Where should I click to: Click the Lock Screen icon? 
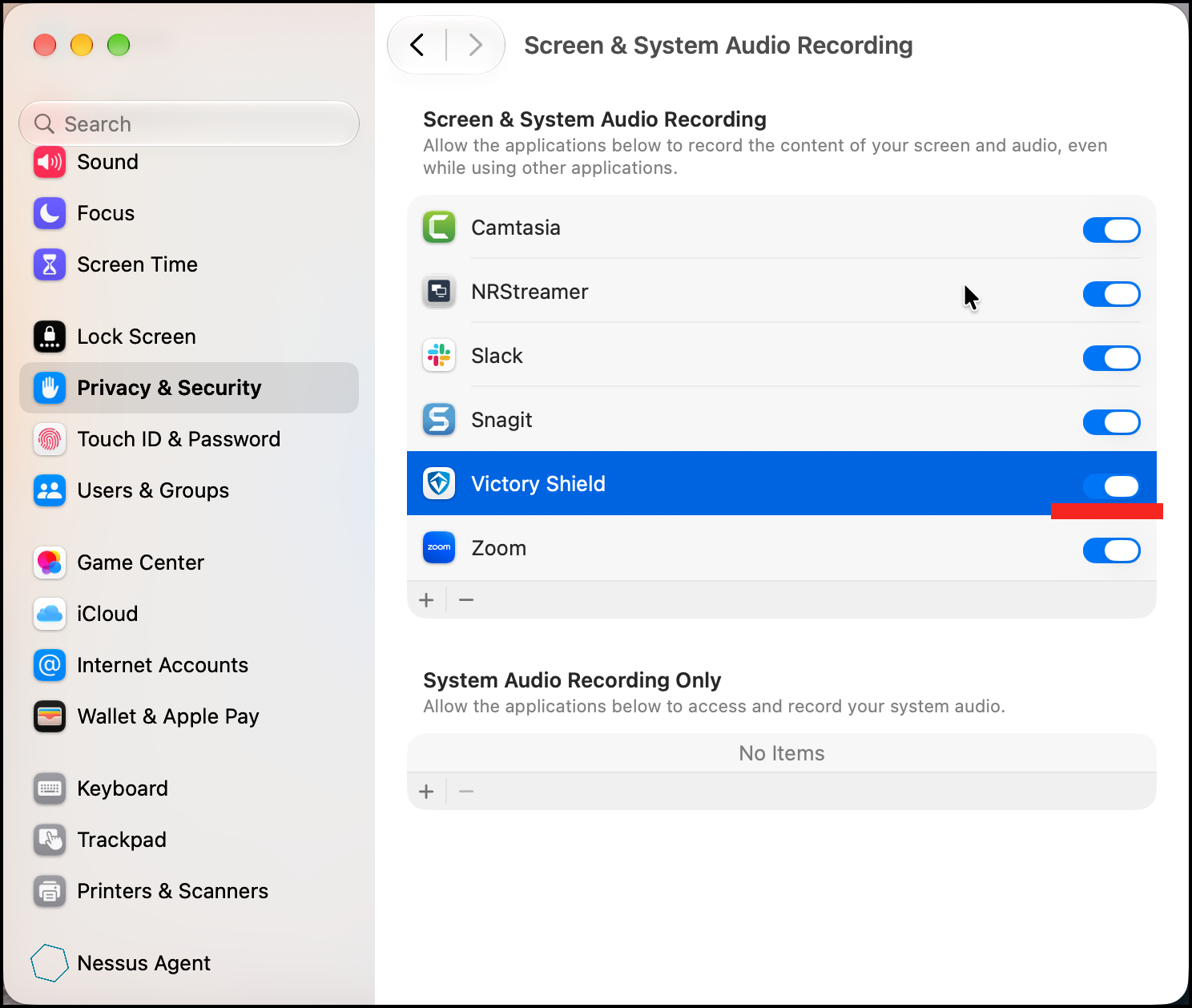pos(50,337)
